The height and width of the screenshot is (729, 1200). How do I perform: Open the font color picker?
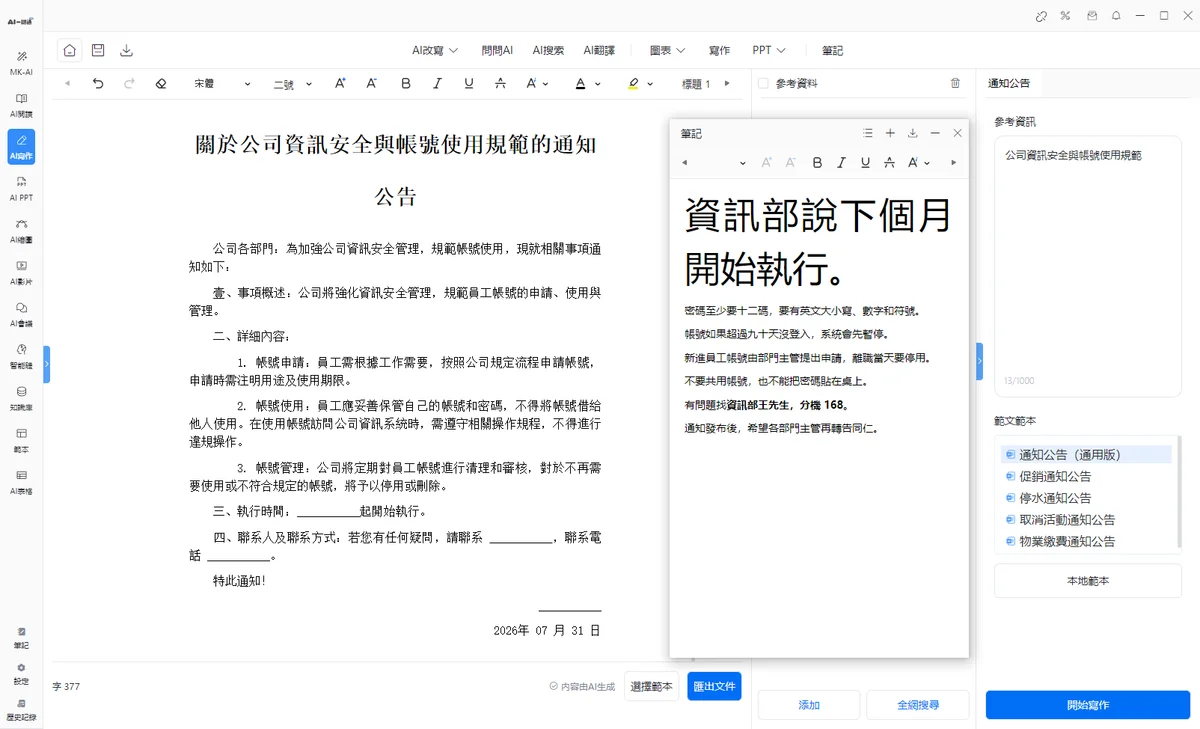[587, 84]
